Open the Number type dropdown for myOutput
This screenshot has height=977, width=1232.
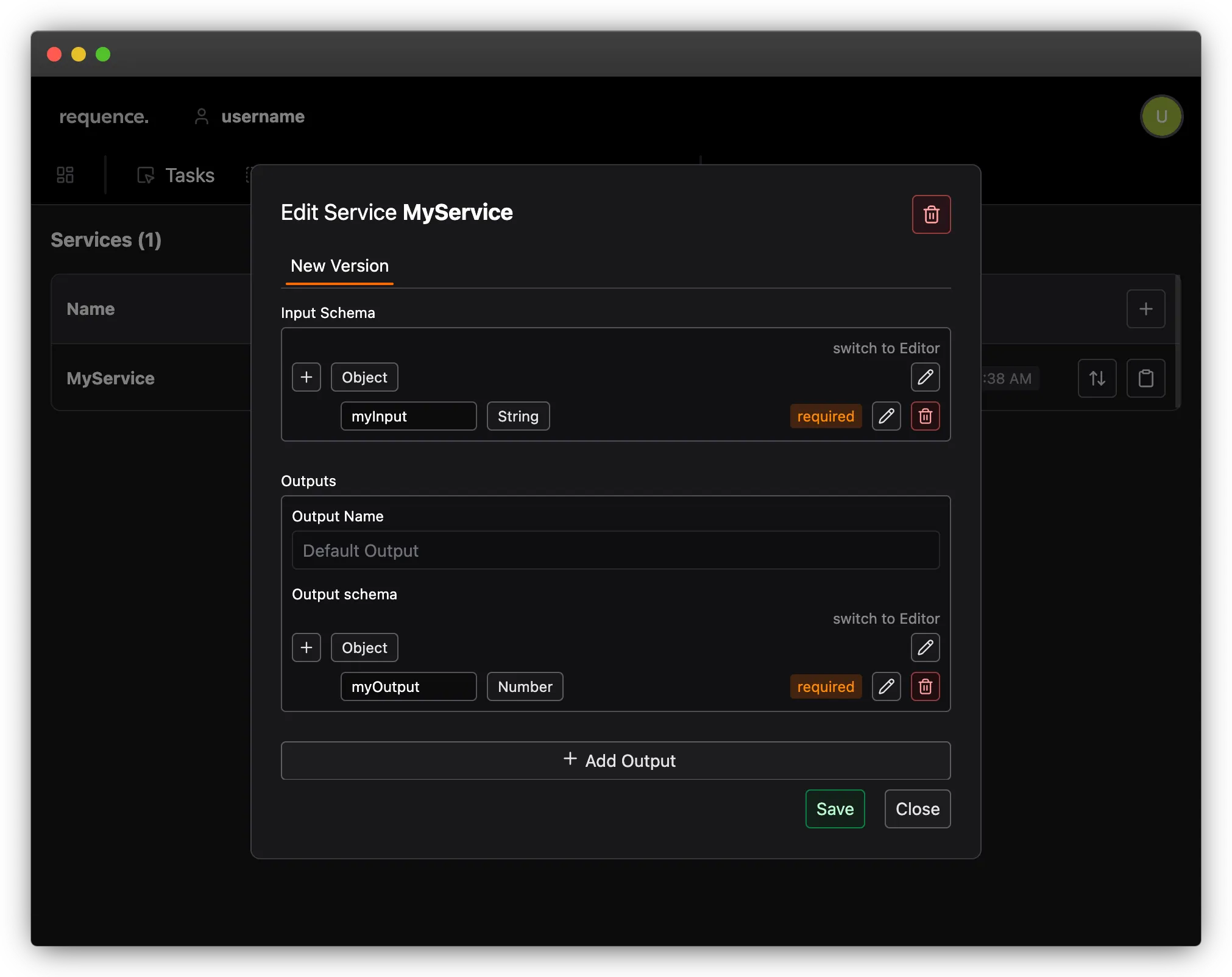click(x=525, y=686)
